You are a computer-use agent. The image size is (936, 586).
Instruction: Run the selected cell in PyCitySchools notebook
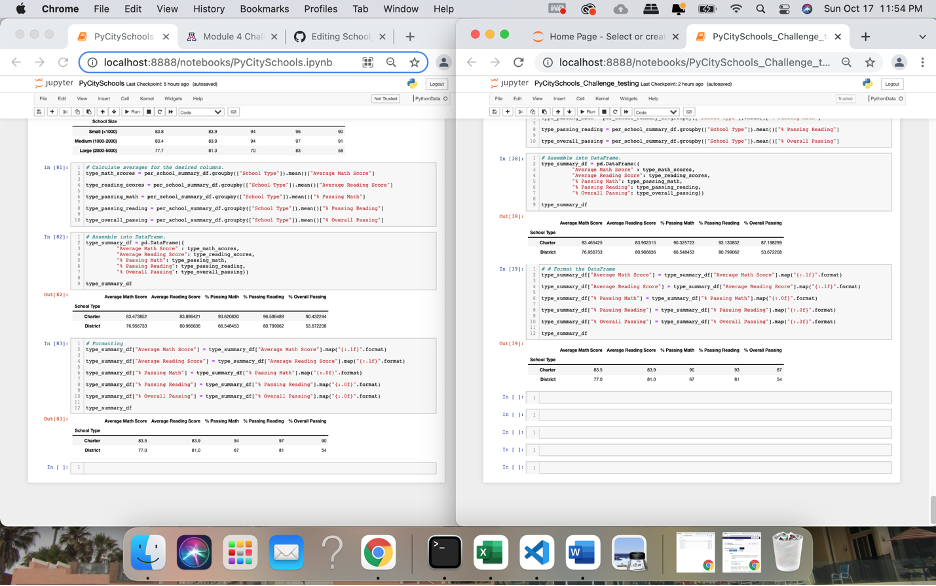[132, 112]
